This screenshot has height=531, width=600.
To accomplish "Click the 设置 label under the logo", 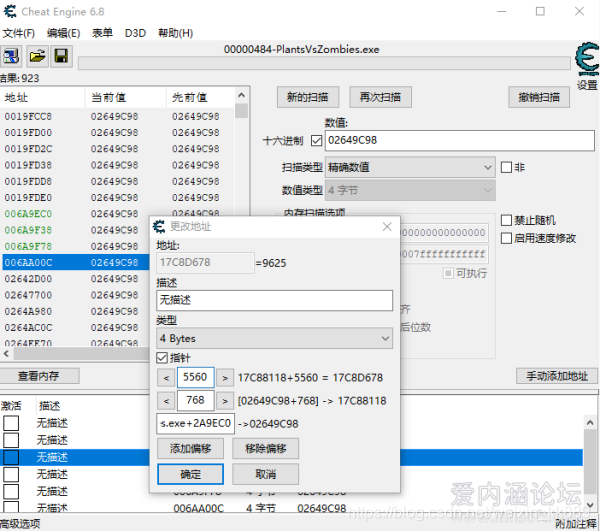I will [587, 85].
